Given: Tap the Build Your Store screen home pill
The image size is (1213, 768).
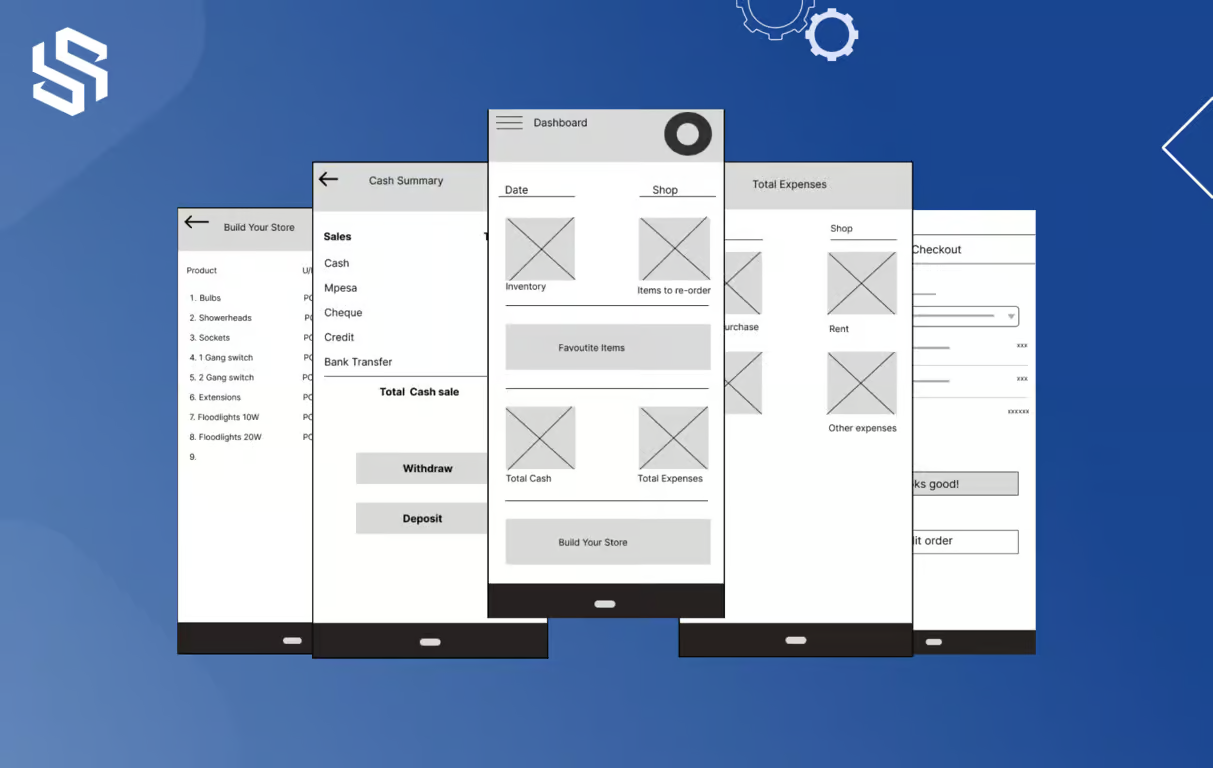Looking at the screenshot, I should click(x=293, y=640).
